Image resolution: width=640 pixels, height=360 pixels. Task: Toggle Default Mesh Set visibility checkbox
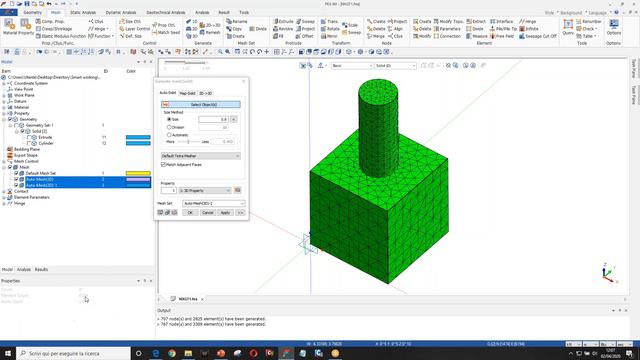point(16,173)
